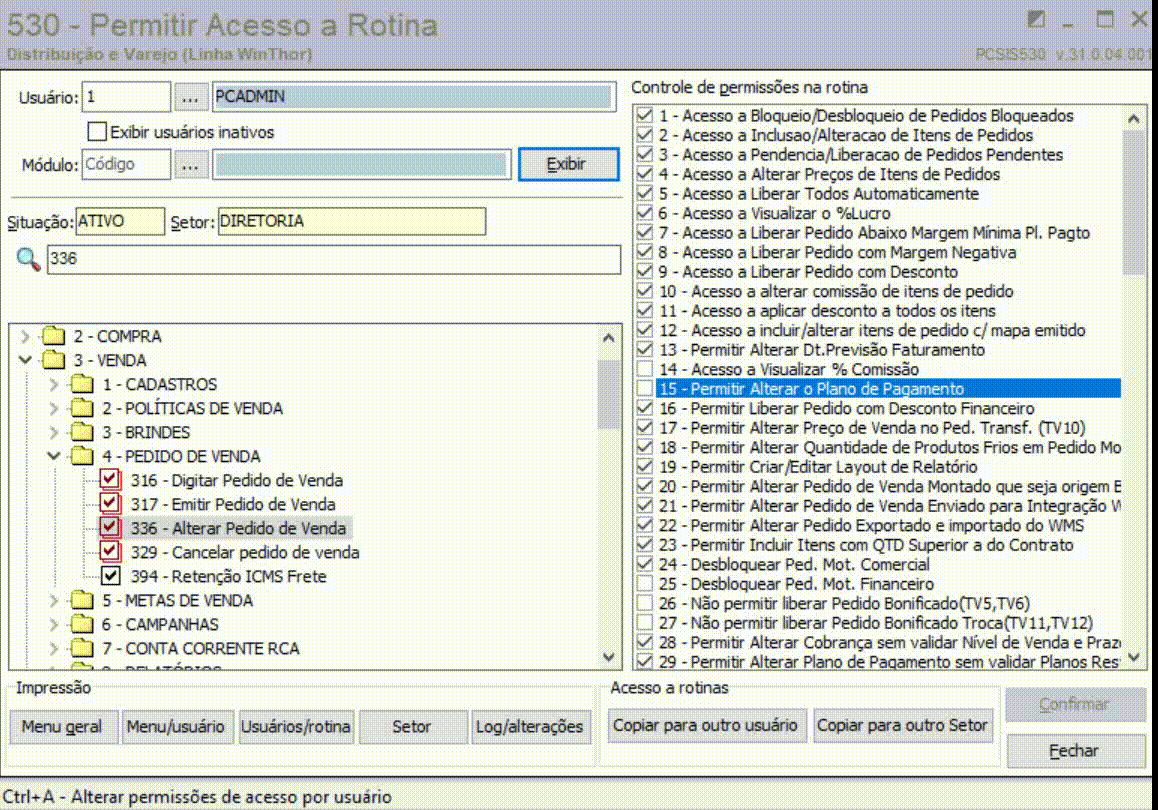This screenshot has height=810, width=1158.
Task: Click the Setor print button
Action: tap(412, 727)
